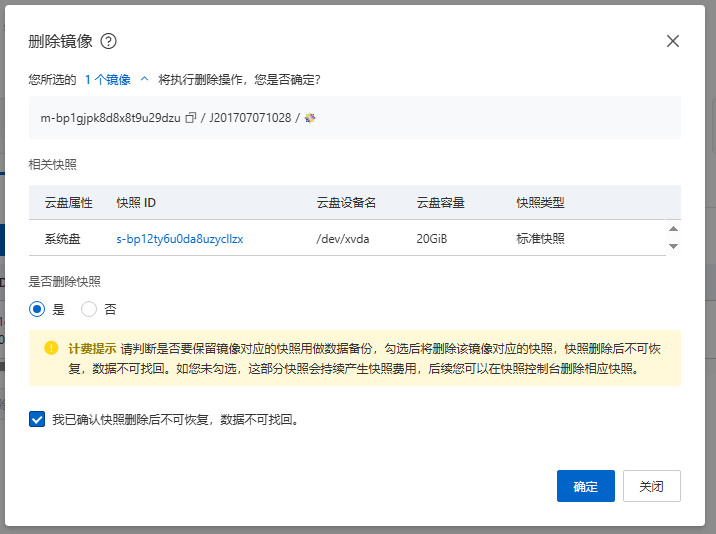Open snapshot s-bp12ty6u0da8uzycllzx link
The image size is (716, 534).
coord(180,239)
